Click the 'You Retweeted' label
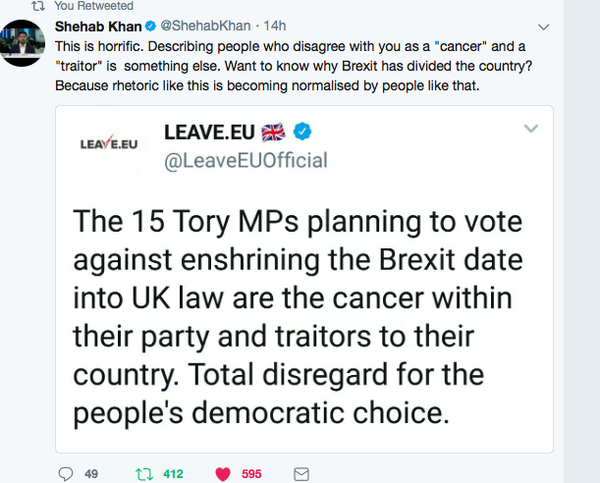600x483 pixels. (93, 6)
